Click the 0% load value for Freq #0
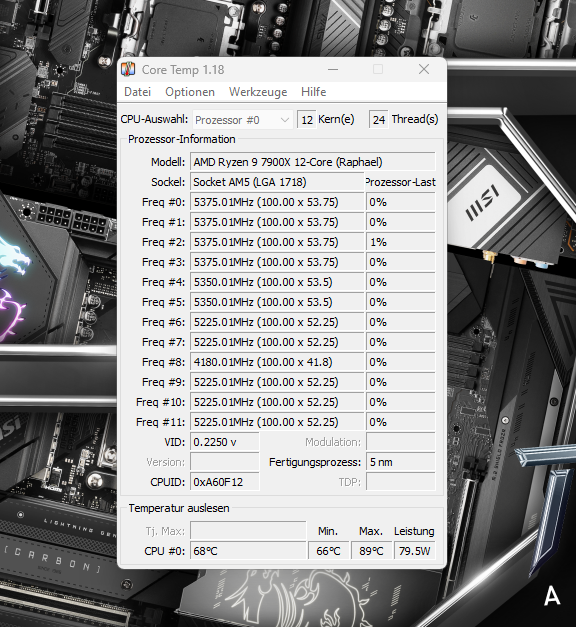 point(400,202)
